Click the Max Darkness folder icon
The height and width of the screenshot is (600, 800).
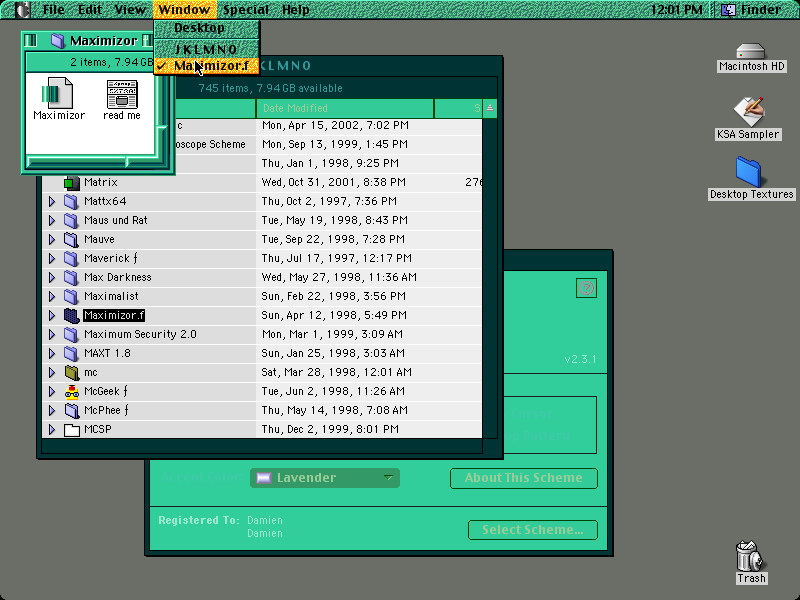coord(71,277)
